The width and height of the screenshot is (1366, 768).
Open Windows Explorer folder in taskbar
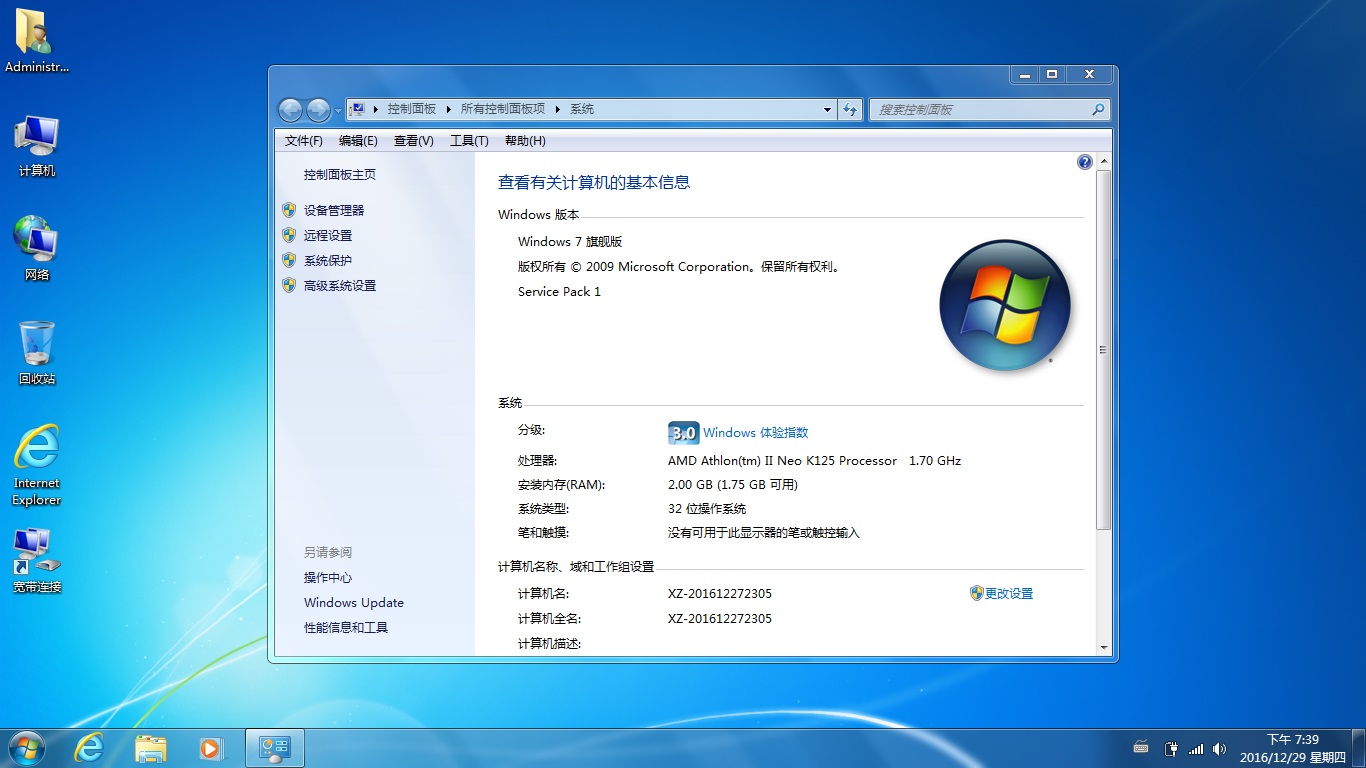[x=151, y=748]
